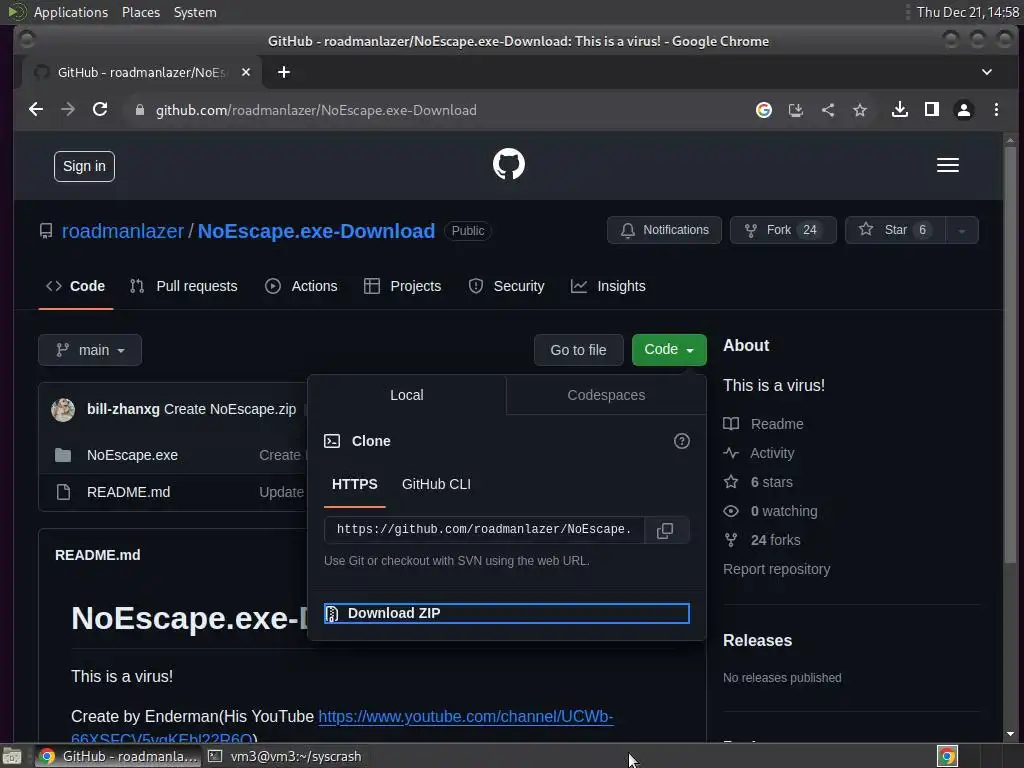Switch to vm3 terminal in taskbar
Screen dimensions: 1024x768
click(x=285, y=756)
